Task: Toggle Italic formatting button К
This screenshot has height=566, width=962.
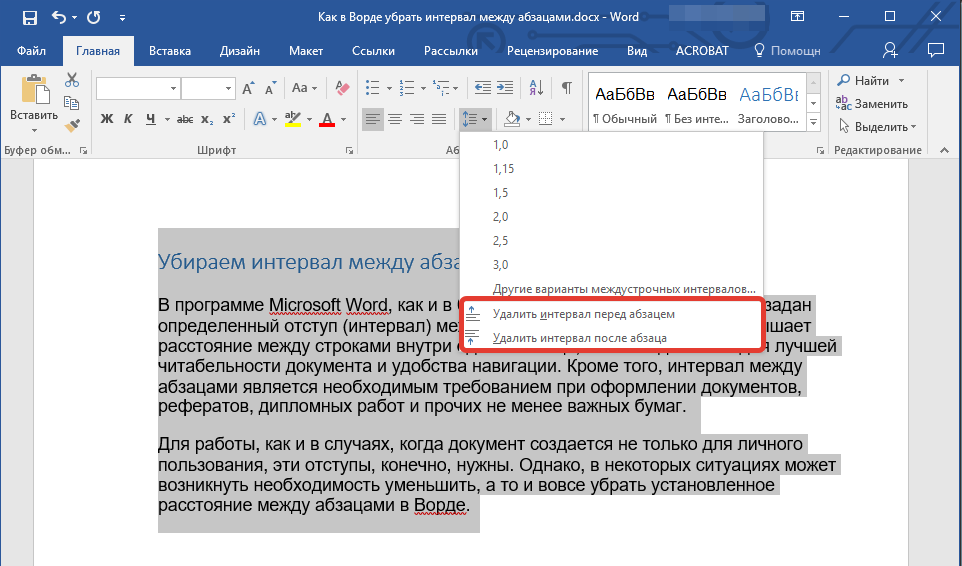Action: pos(128,120)
